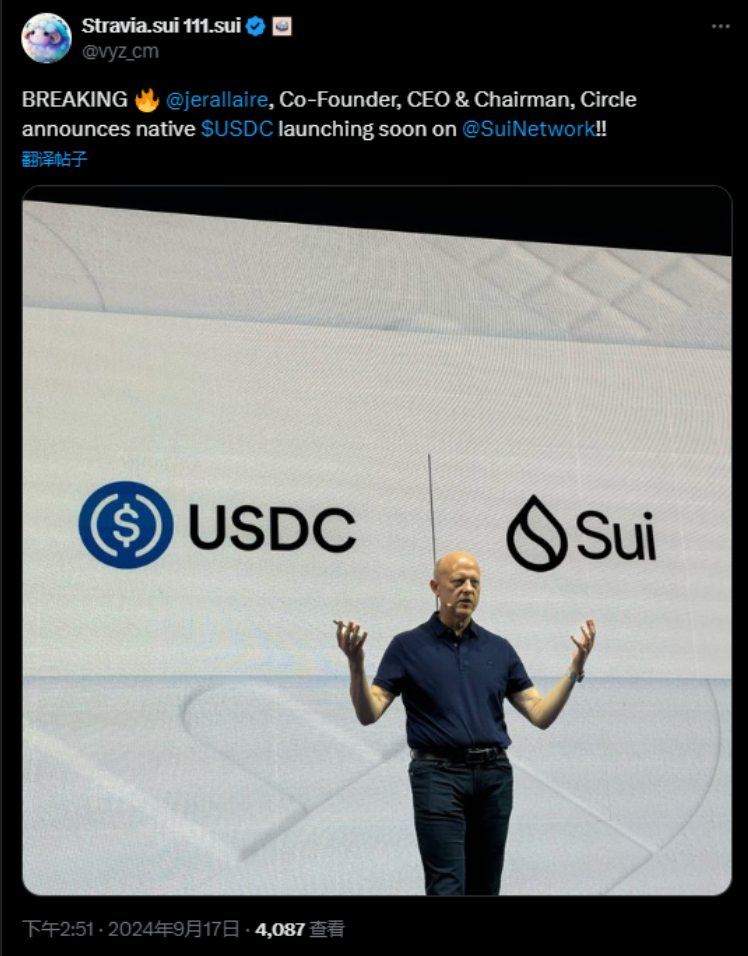Open Stravia.sui 111.sui profile name
Image resolution: width=748 pixels, height=956 pixels.
click(x=162, y=26)
